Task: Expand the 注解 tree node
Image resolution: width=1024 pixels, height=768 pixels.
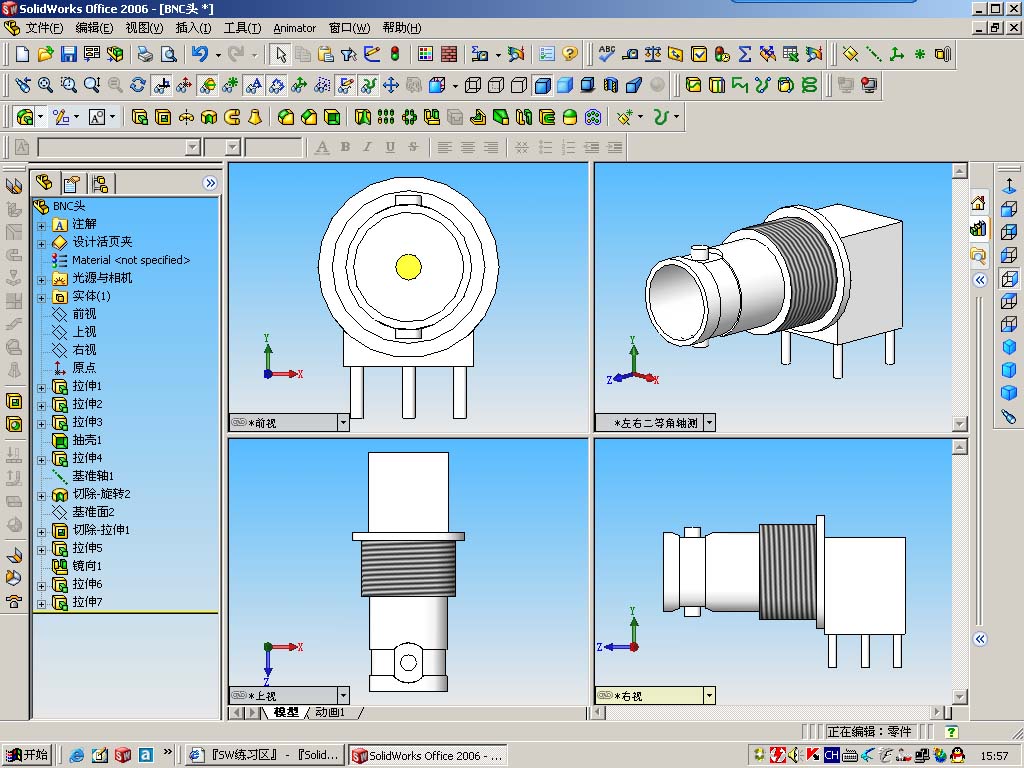Action: (41, 226)
